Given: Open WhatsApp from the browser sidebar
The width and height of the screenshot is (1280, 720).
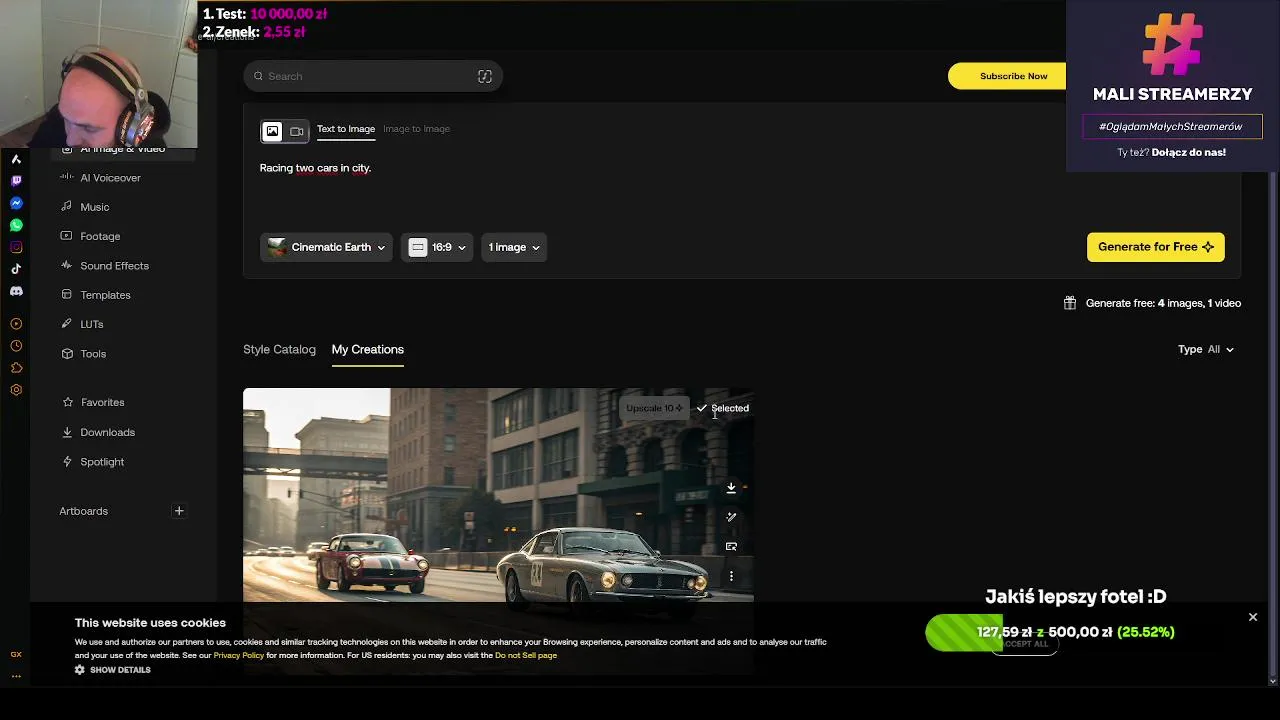Looking at the screenshot, I should coord(16,225).
